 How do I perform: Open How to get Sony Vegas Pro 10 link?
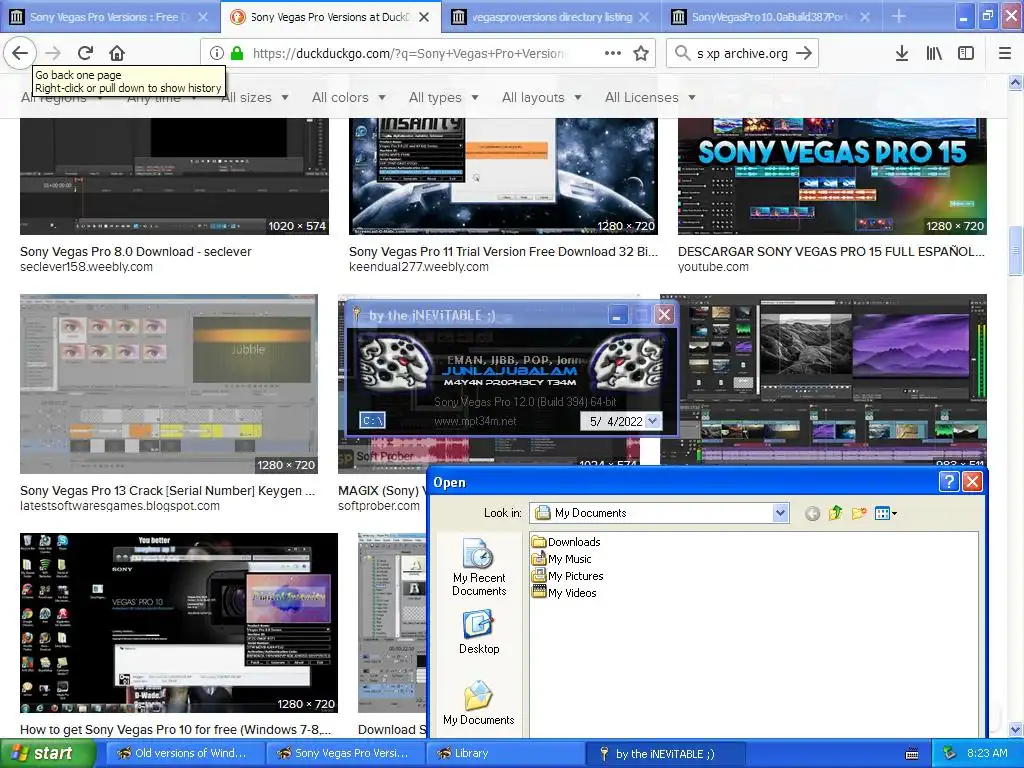[175, 729]
